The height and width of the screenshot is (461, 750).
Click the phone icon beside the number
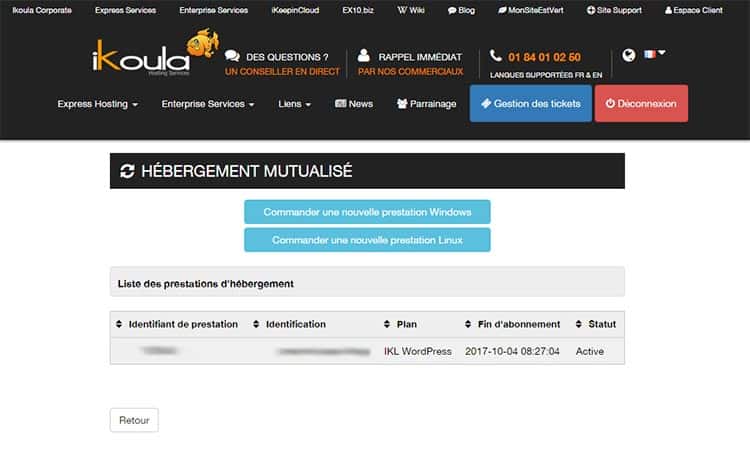coord(496,57)
